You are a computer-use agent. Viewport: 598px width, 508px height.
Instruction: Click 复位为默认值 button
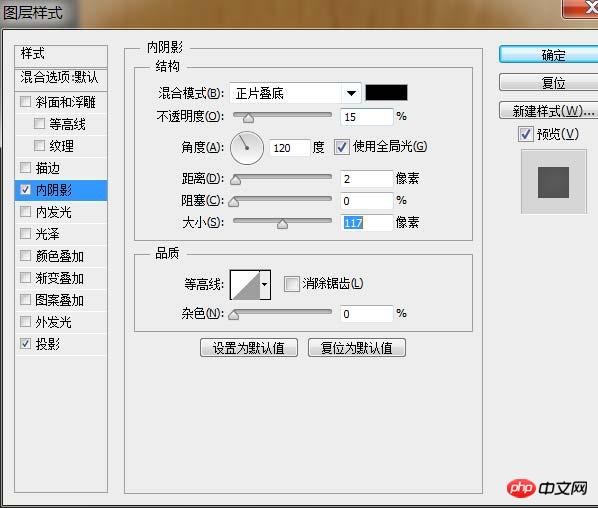coord(357,348)
